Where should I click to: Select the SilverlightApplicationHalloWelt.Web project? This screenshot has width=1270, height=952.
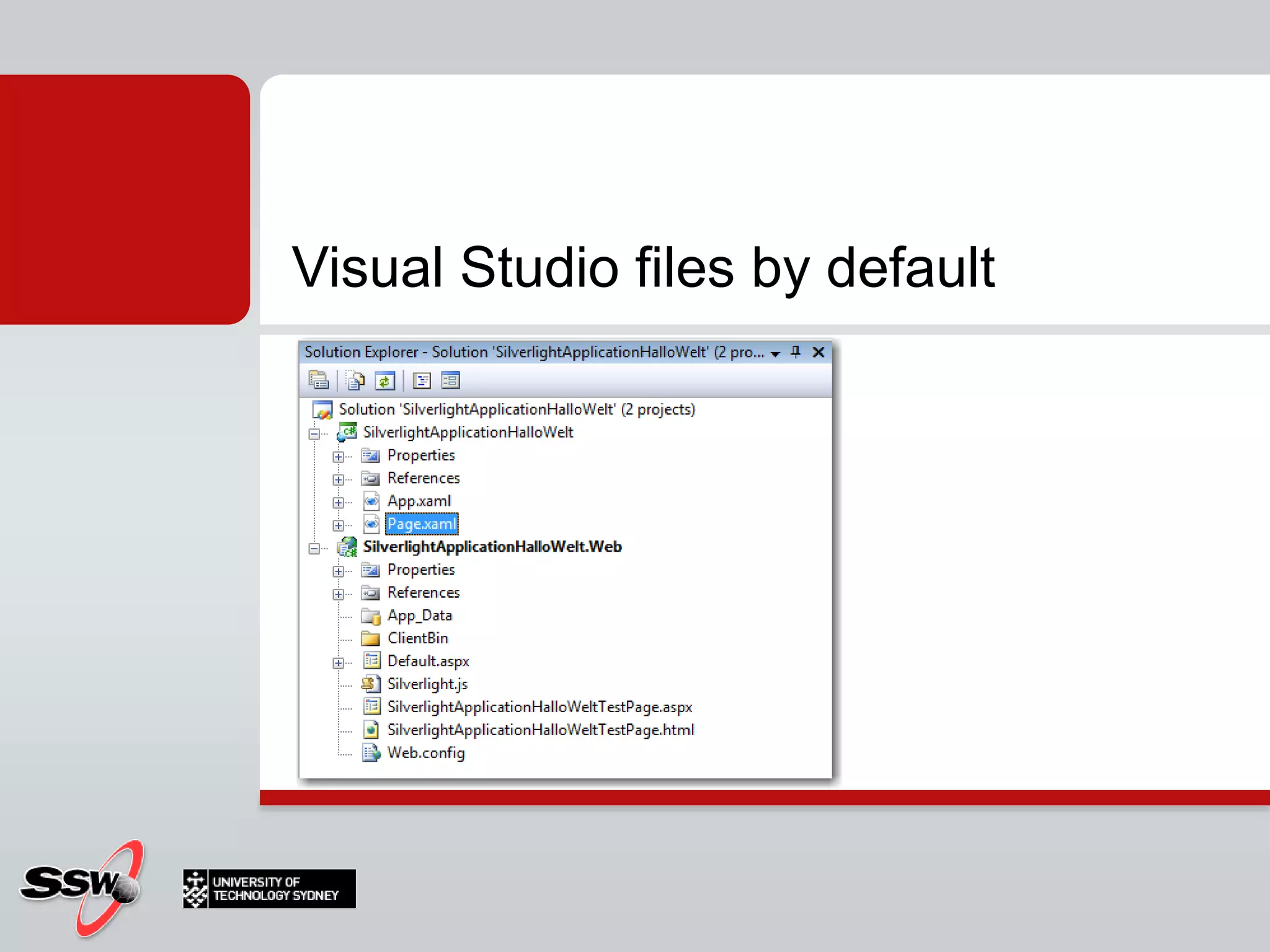click(492, 547)
